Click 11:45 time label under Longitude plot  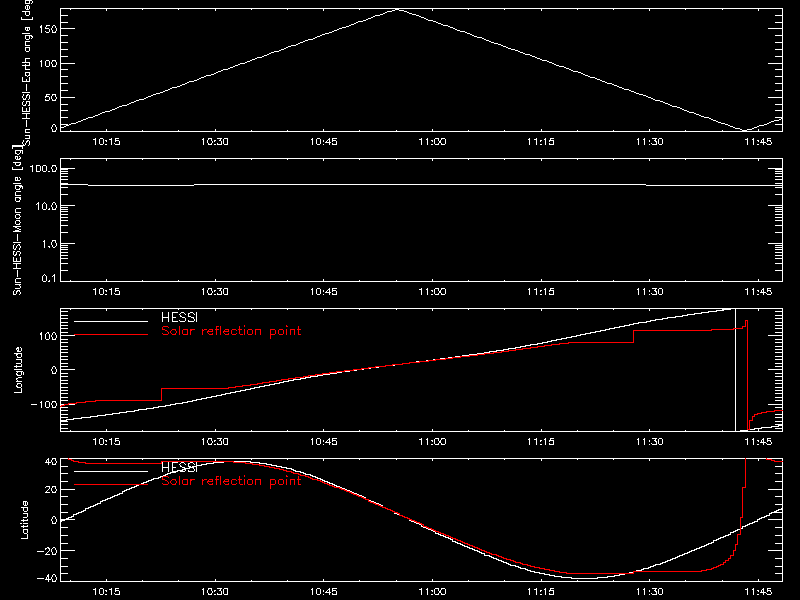pyautogui.click(x=758, y=441)
